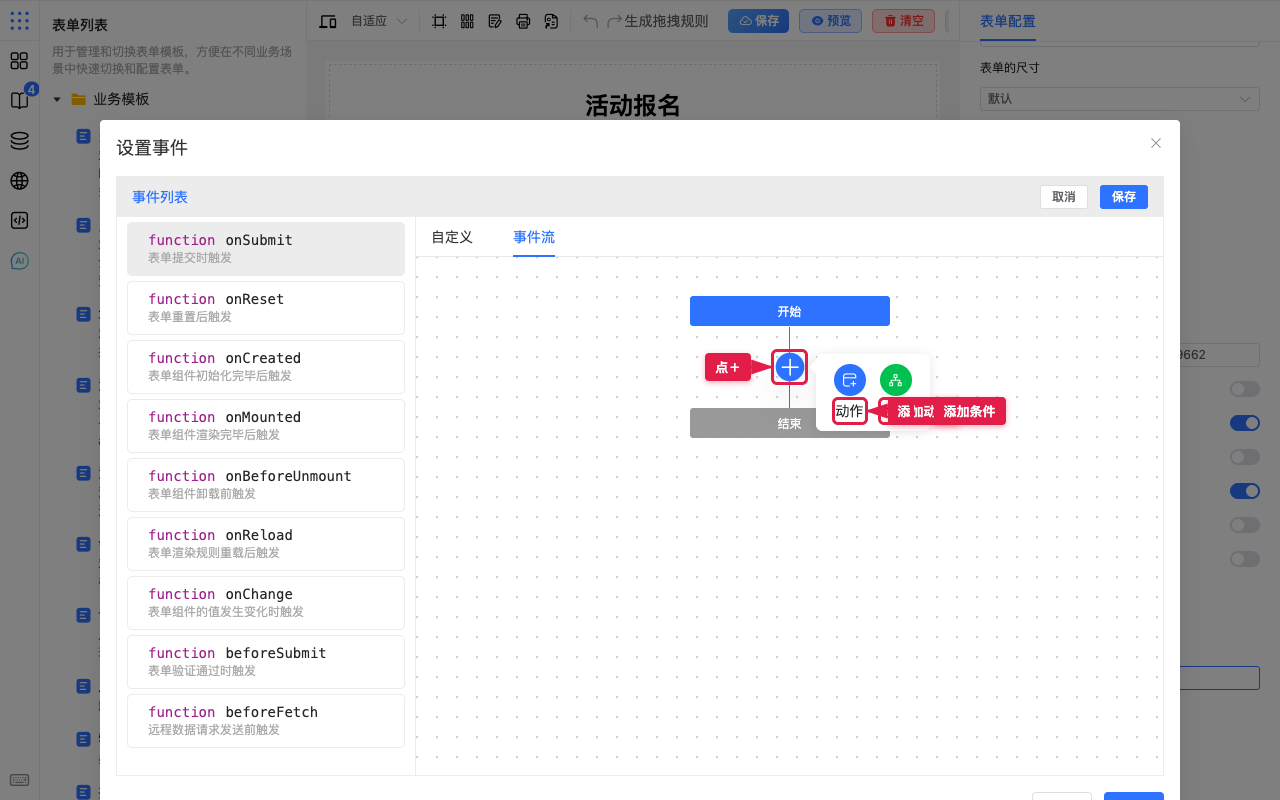Viewport: 1280px width, 800px height.
Task: Close the 设置事件 dialog
Action: click(x=1156, y=143)
